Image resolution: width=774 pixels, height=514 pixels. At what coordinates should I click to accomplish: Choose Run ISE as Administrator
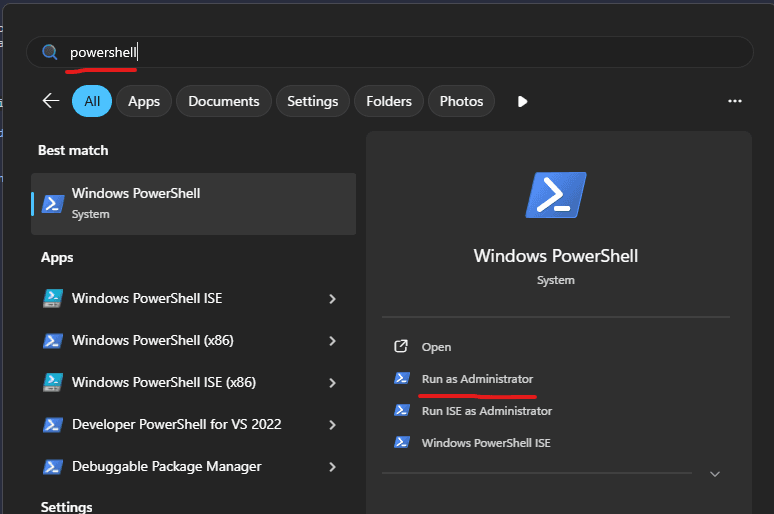coord(487,411)
